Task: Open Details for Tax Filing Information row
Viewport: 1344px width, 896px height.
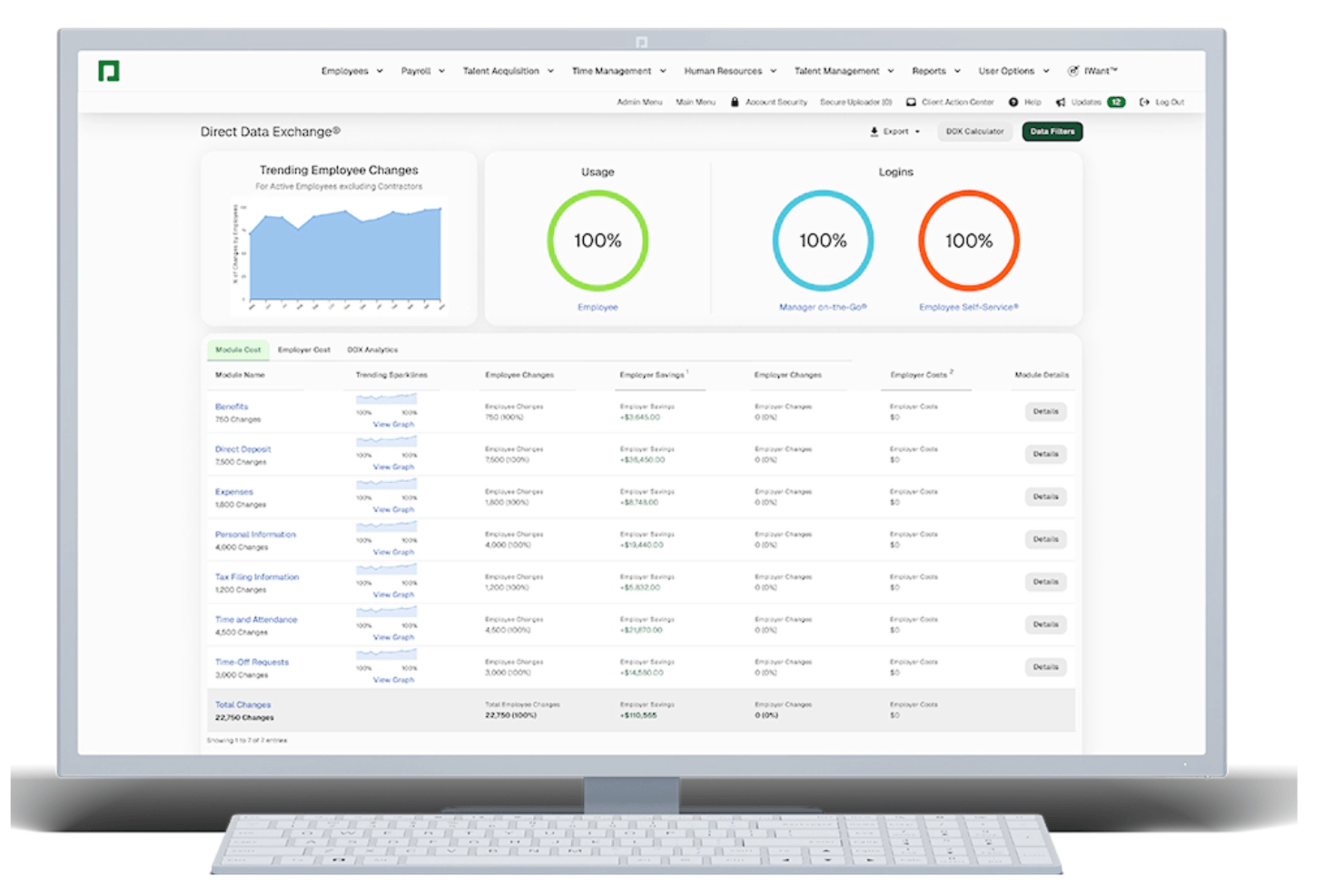Action: [x=1046, y=582]
